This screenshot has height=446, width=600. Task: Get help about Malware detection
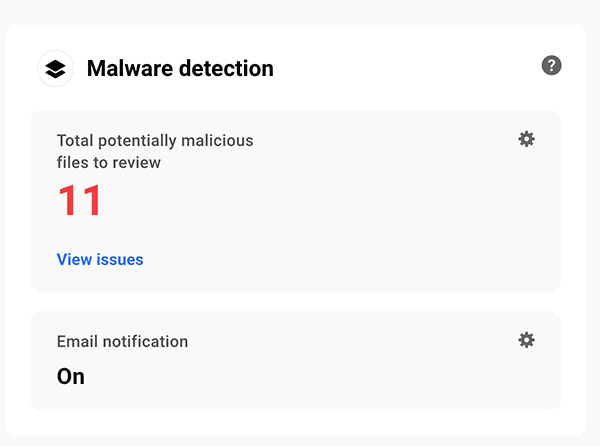[551, 65]
